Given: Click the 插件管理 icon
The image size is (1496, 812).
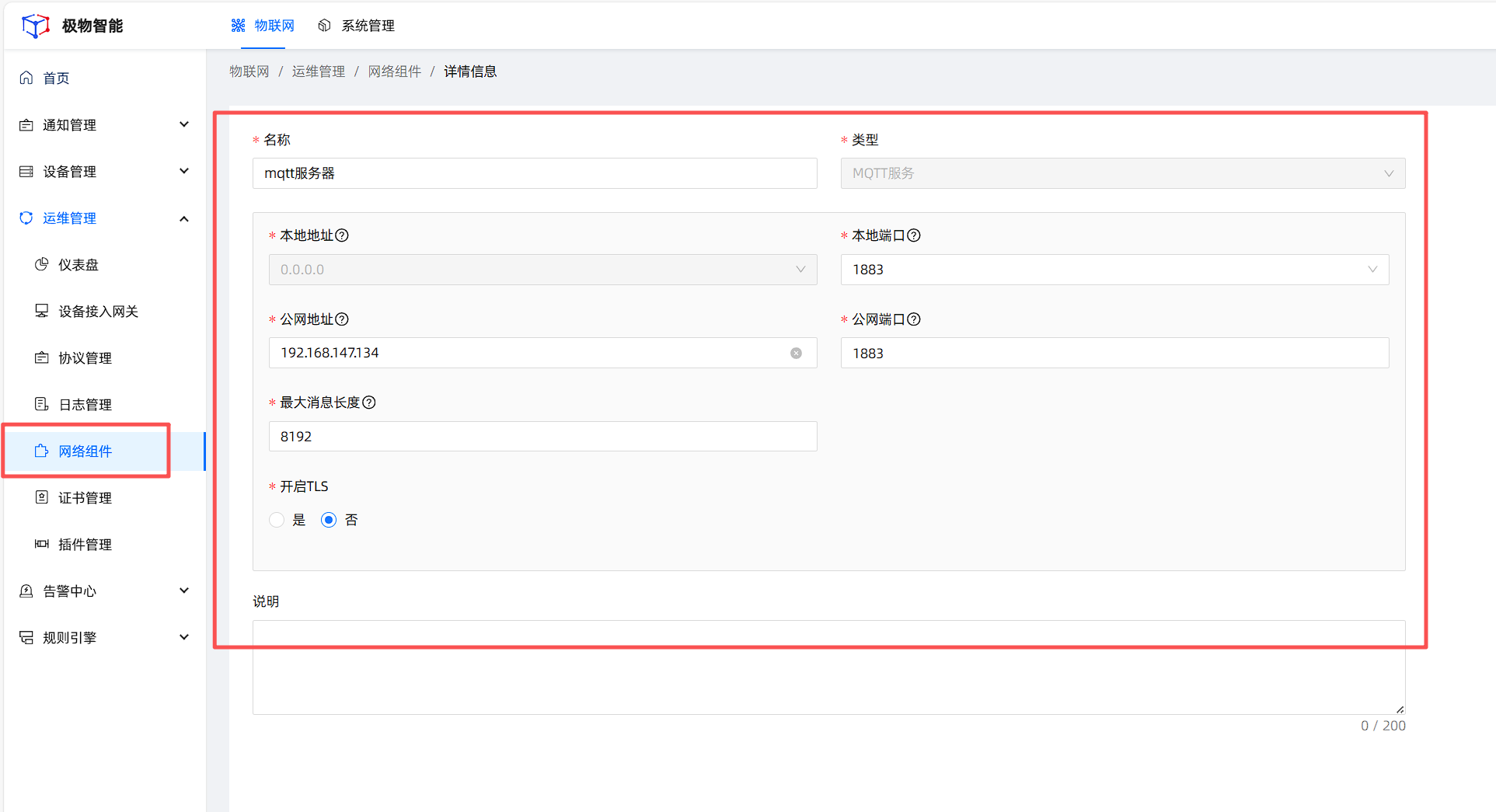Looking at the screenshot, I should (42, 545).
